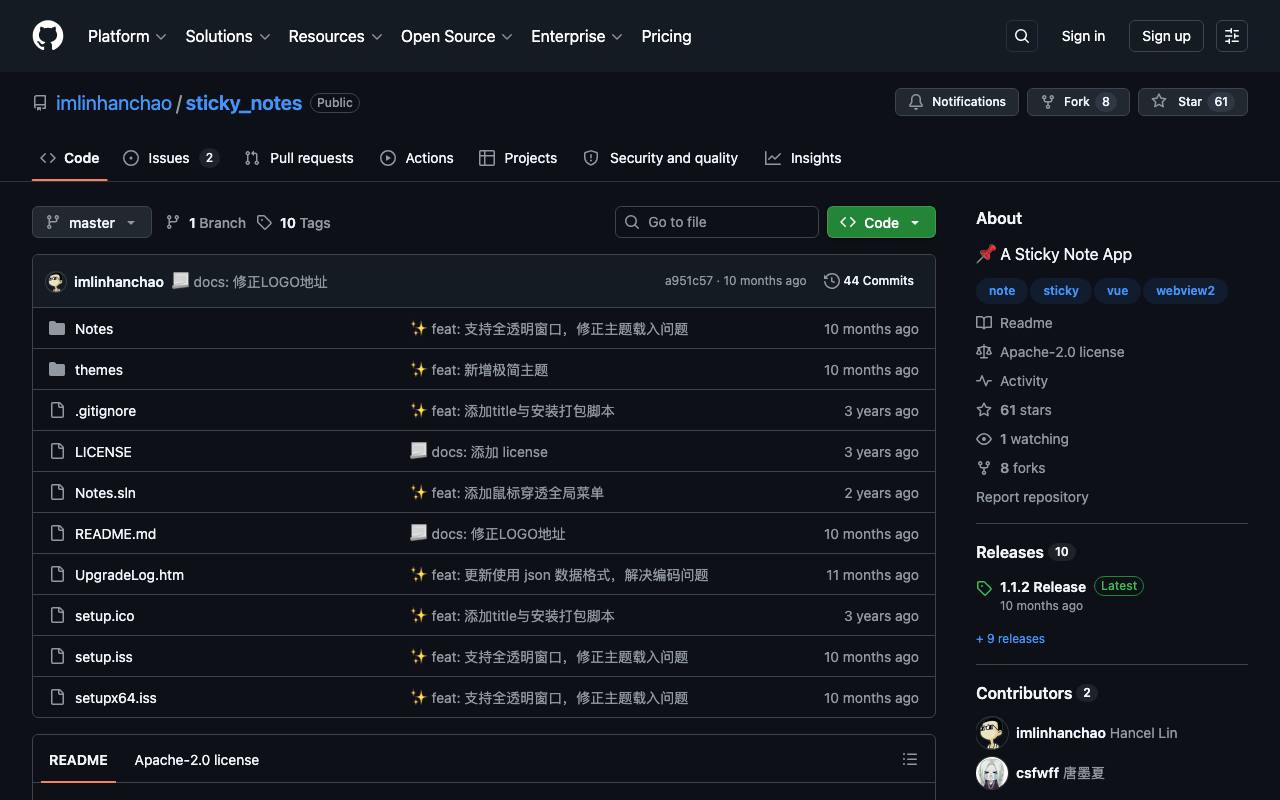The width and height of the screenshot is (1280, 800).
Task: Select the README tab below file list
Action: click(x=78, y=760)
